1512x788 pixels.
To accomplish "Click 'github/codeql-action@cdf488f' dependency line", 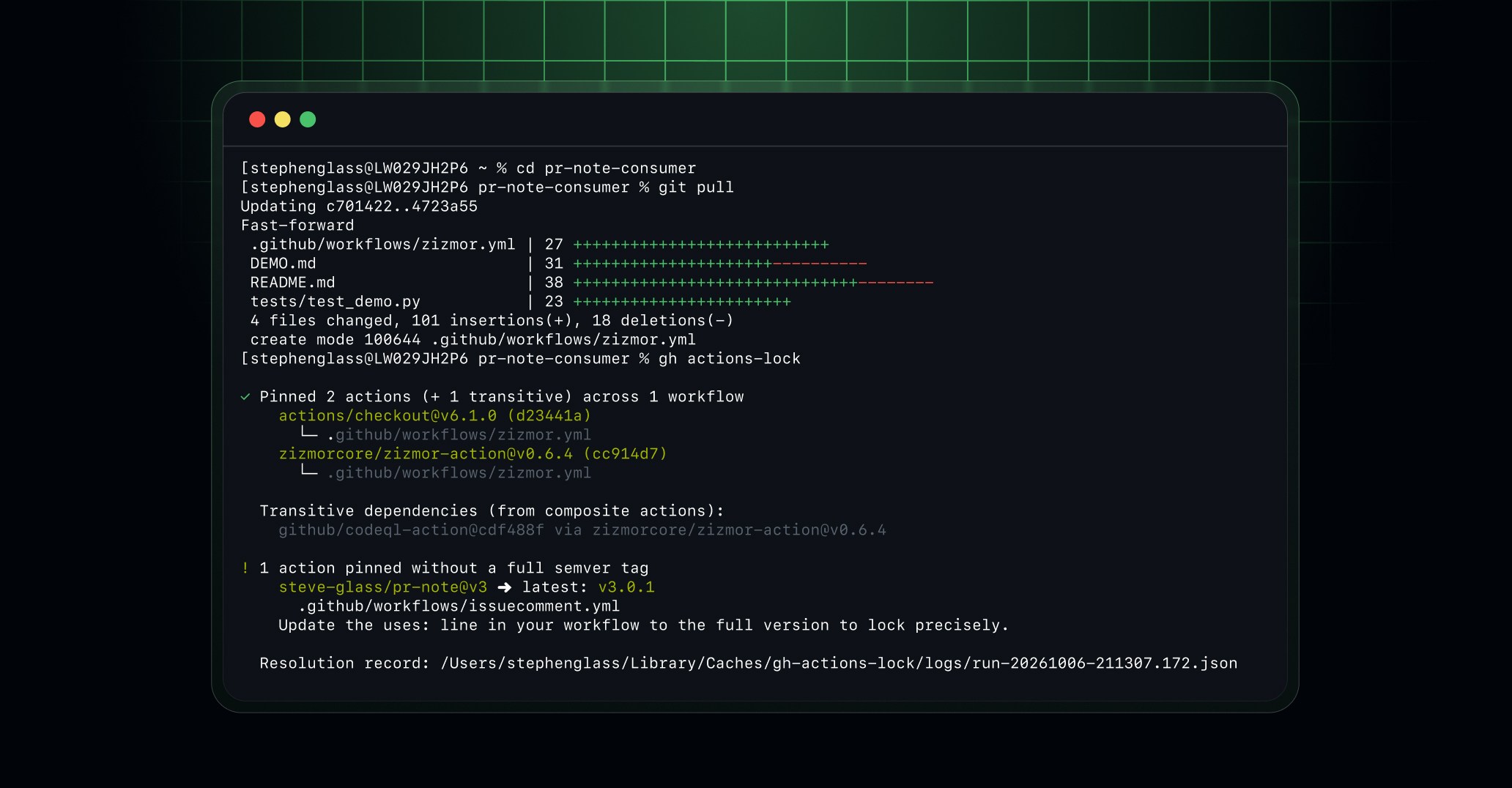I will click(582, 530).
